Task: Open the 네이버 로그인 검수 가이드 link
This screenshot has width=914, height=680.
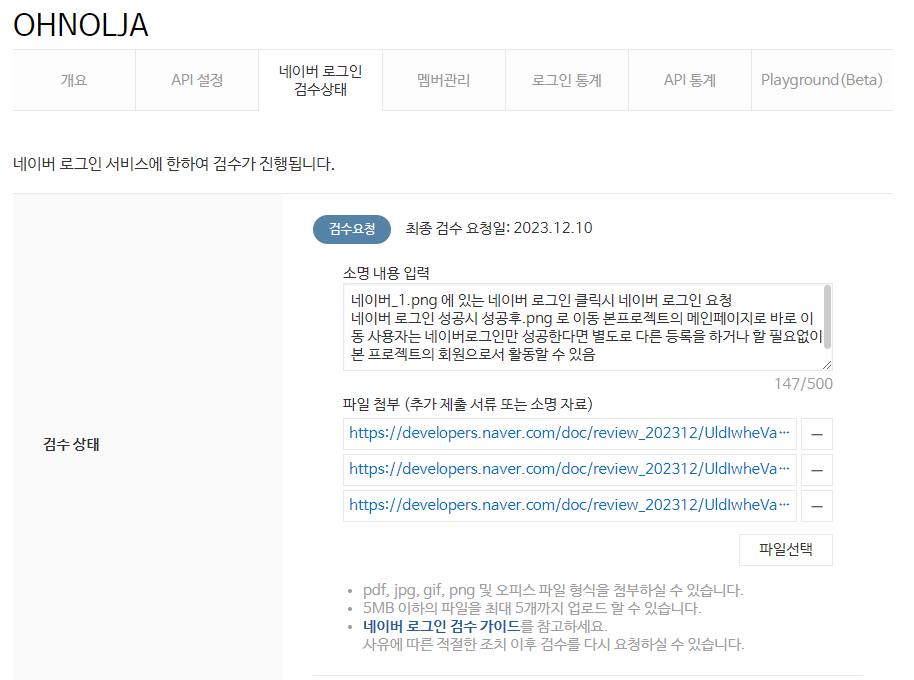Action: (x=441, y=626)
